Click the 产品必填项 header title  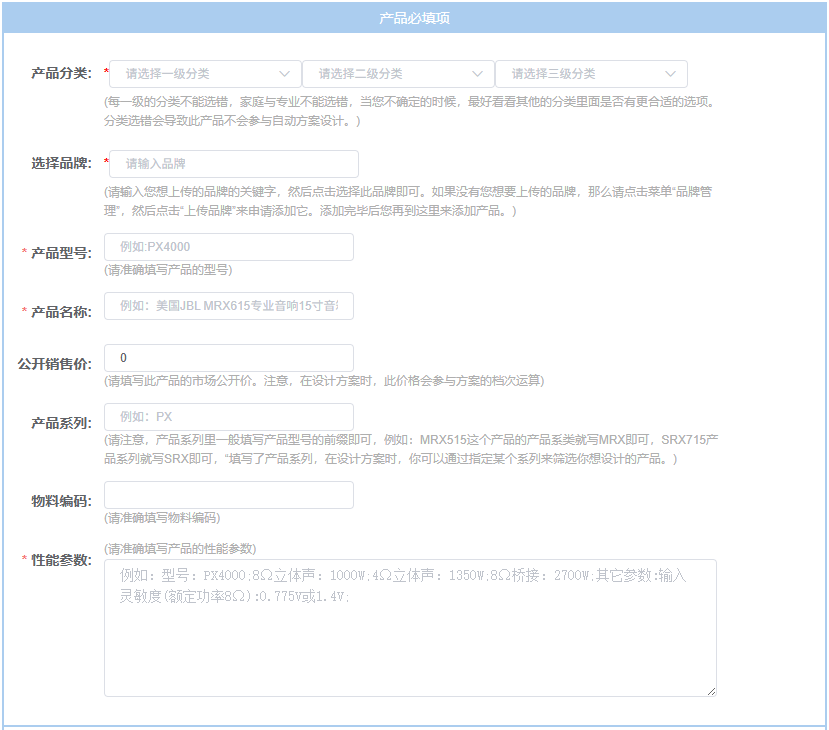click(x=414, y=18)
